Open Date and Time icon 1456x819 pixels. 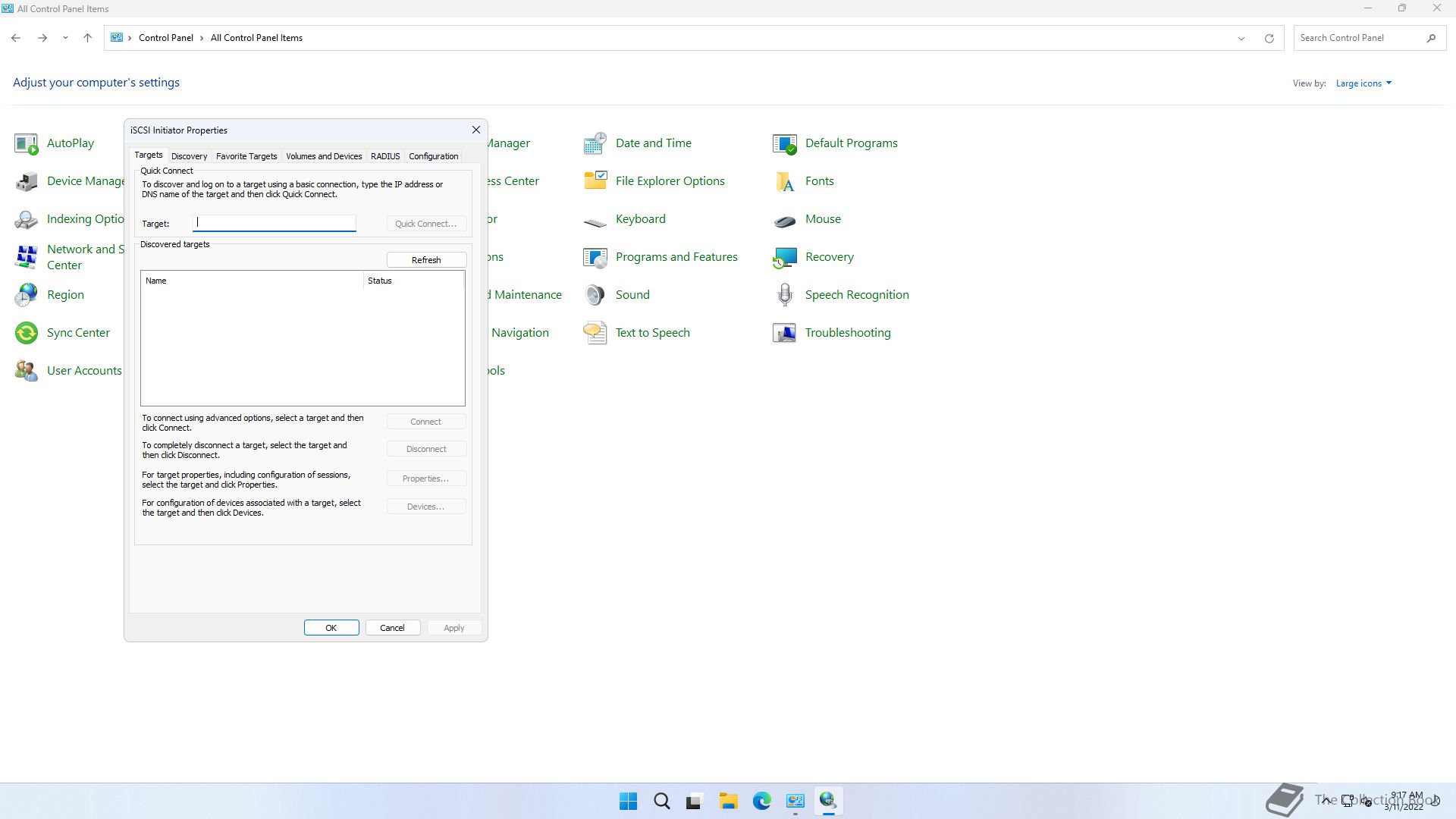point(595,143)
